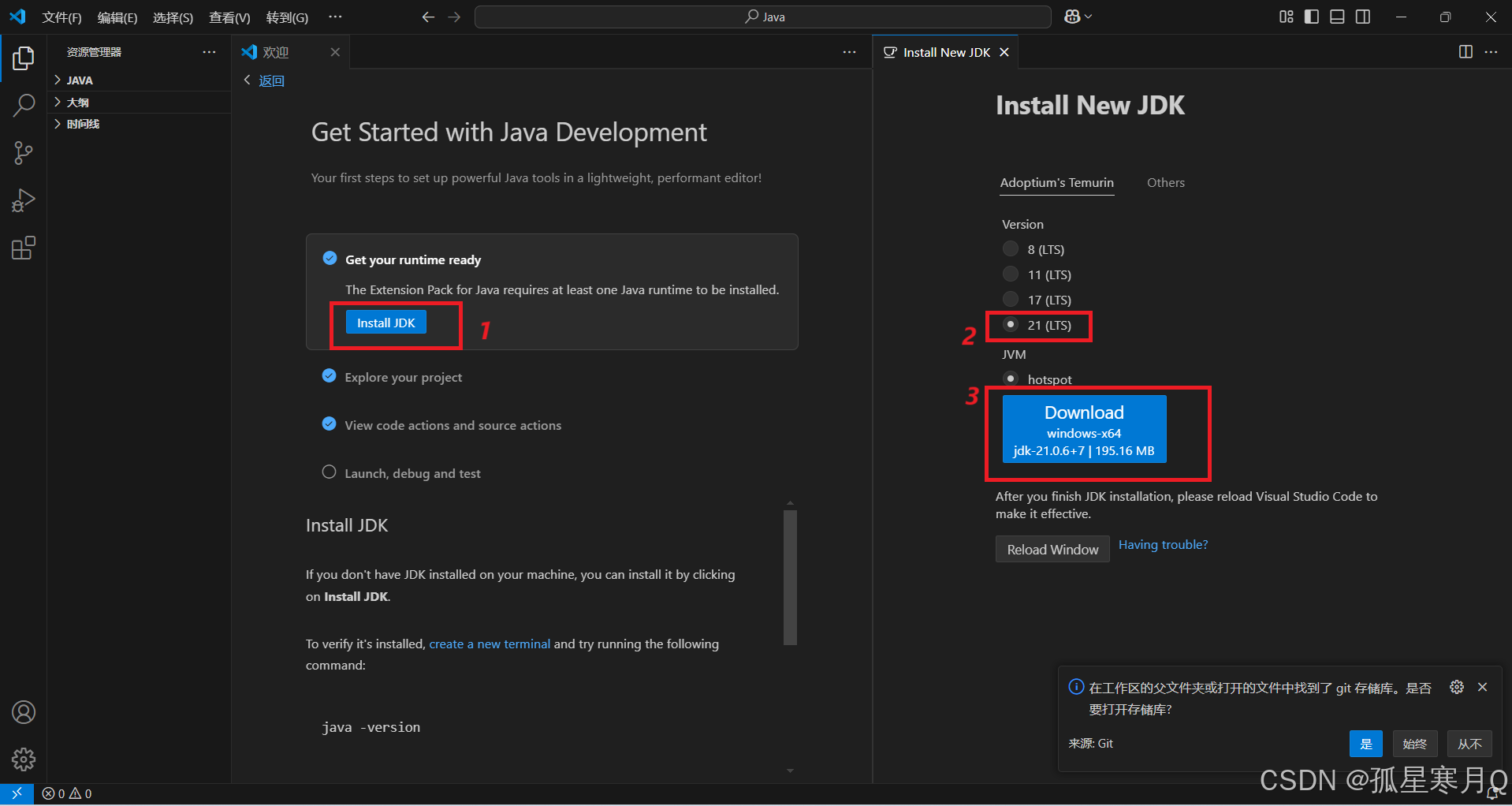Click the Java command center search box
Screen dimensions: 1512x806
click(763, 17)
